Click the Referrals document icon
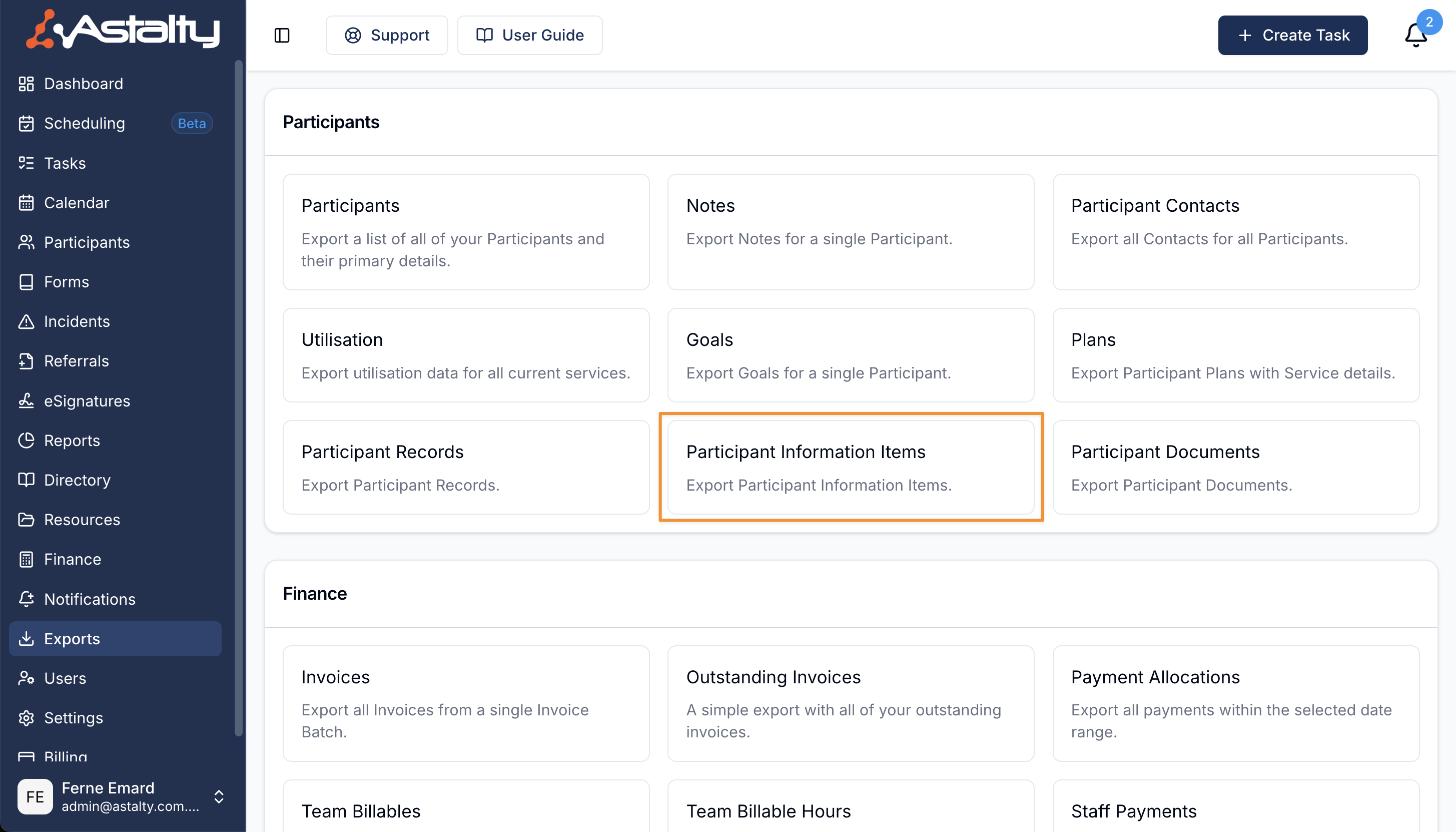Screen dimensions: 1456x832 click(26, 361)
